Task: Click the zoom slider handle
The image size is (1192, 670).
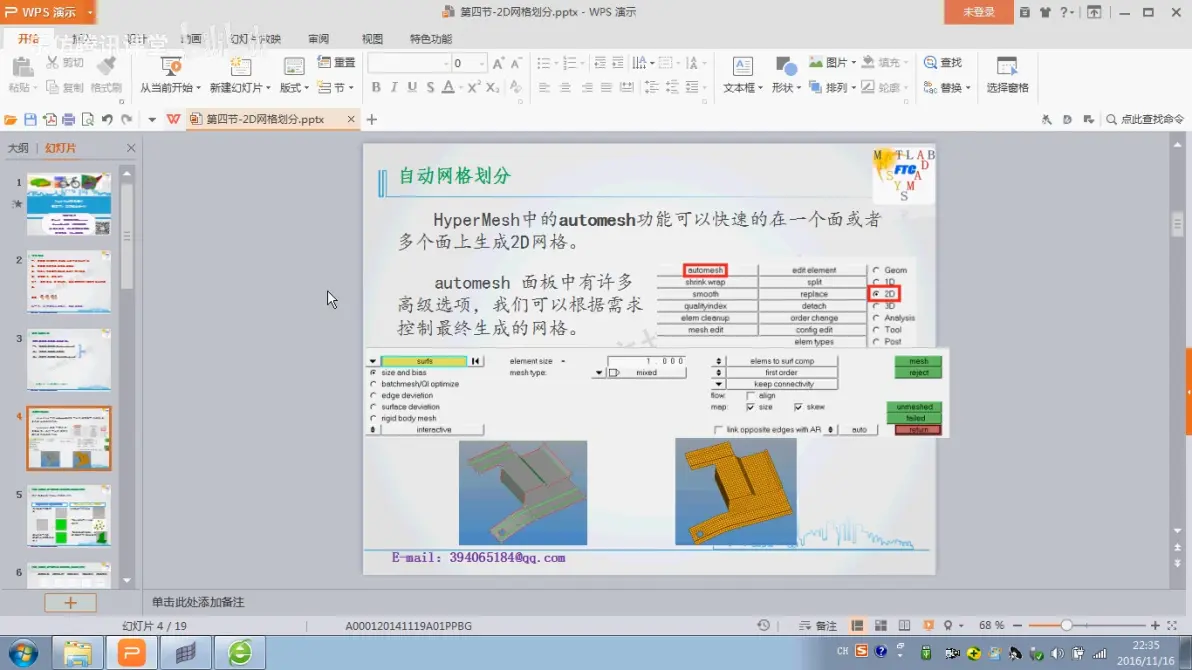Action: coord(1067,625)
